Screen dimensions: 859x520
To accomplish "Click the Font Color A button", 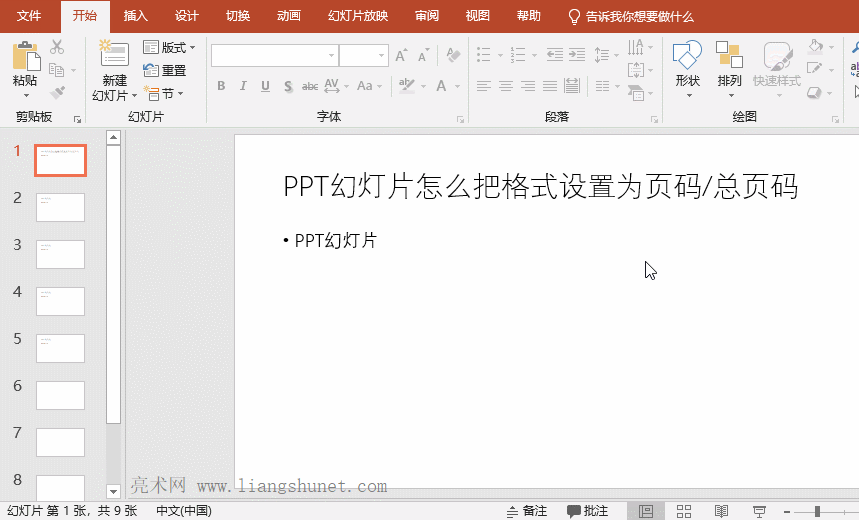I will coord(442,86).
